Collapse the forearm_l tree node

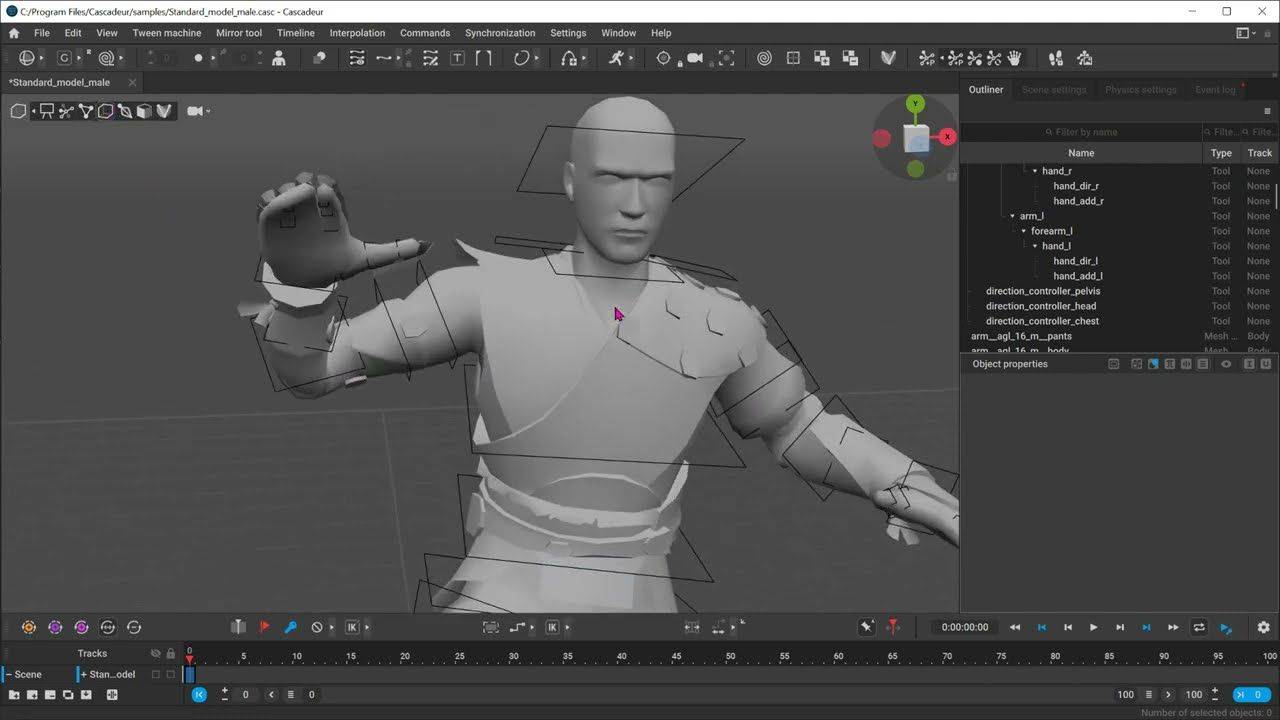(1024, 231)
